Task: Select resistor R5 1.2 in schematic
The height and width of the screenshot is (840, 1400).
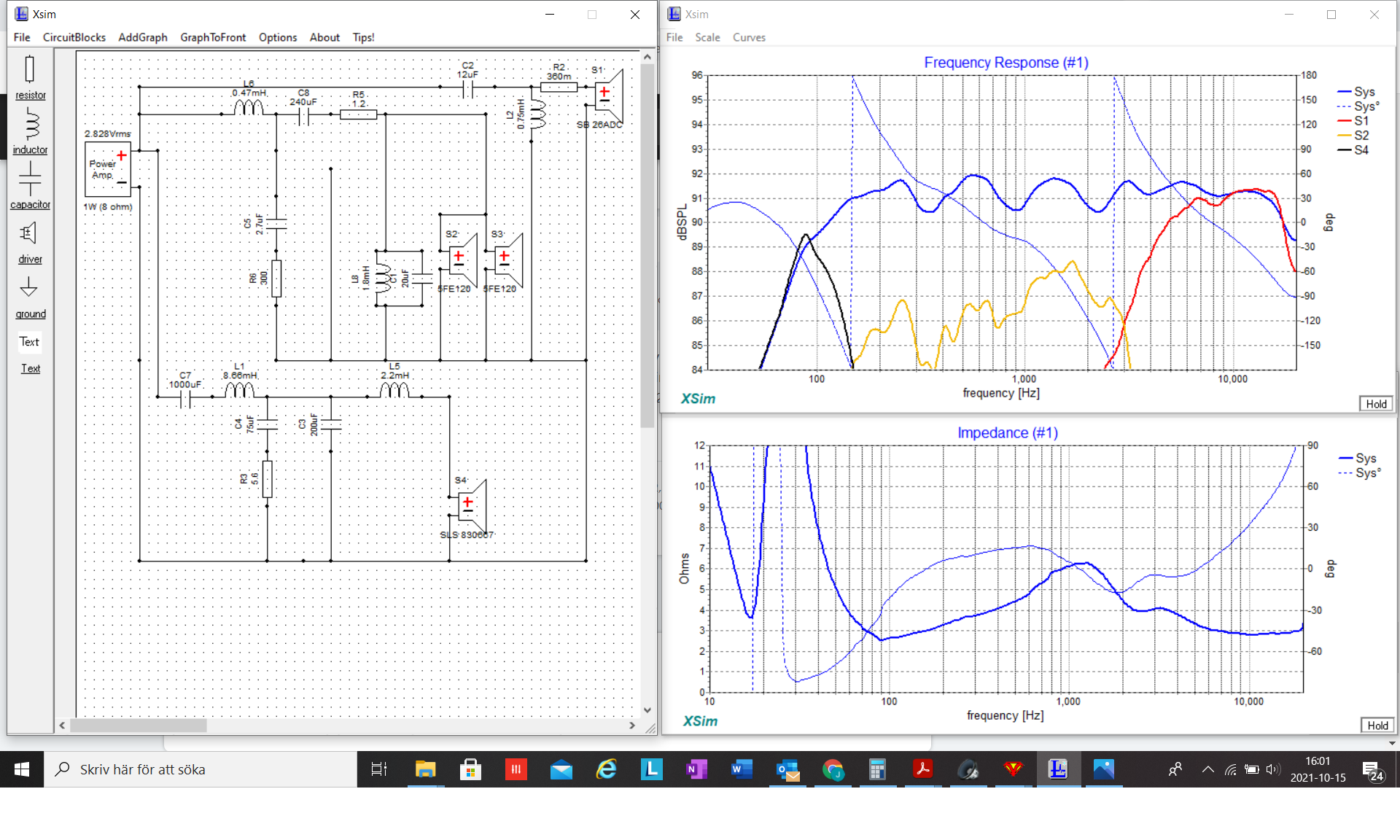Action: click(358, 114)
